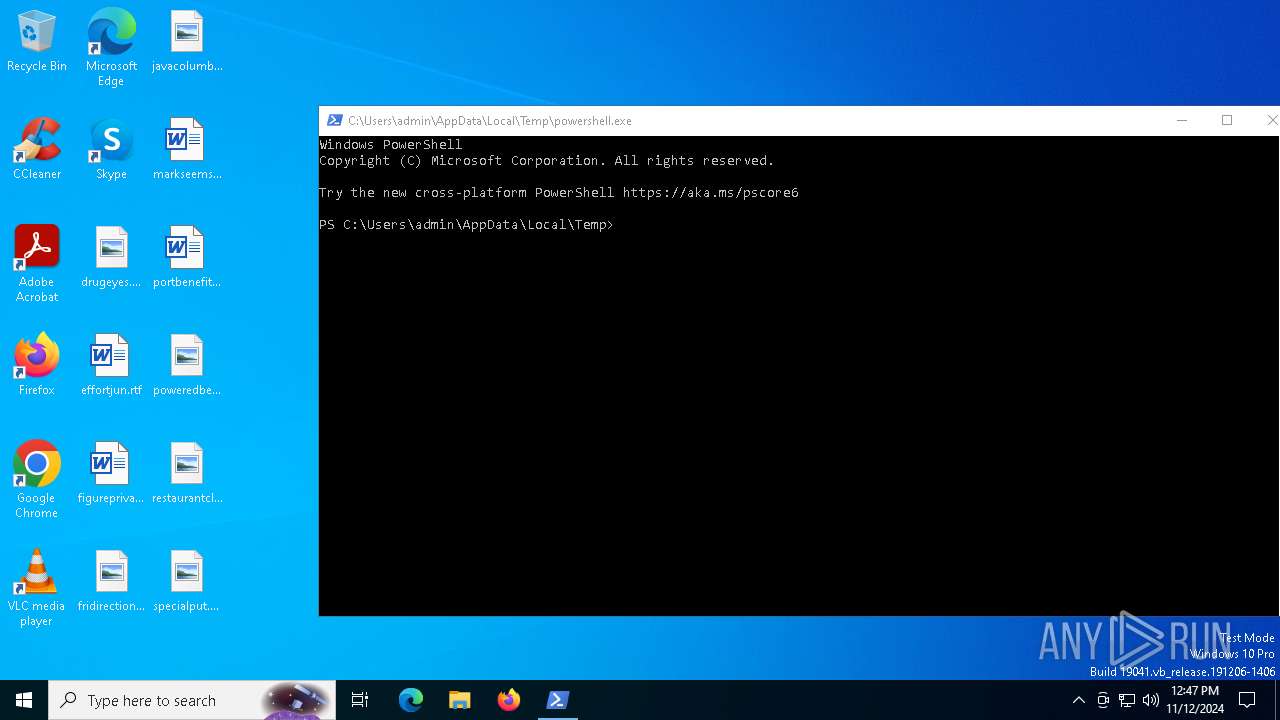Screen dimensions: 1280x720
Task: Open the Recycle Bin desktop icon
Action: pyautogui.click(x=37, y=42)
